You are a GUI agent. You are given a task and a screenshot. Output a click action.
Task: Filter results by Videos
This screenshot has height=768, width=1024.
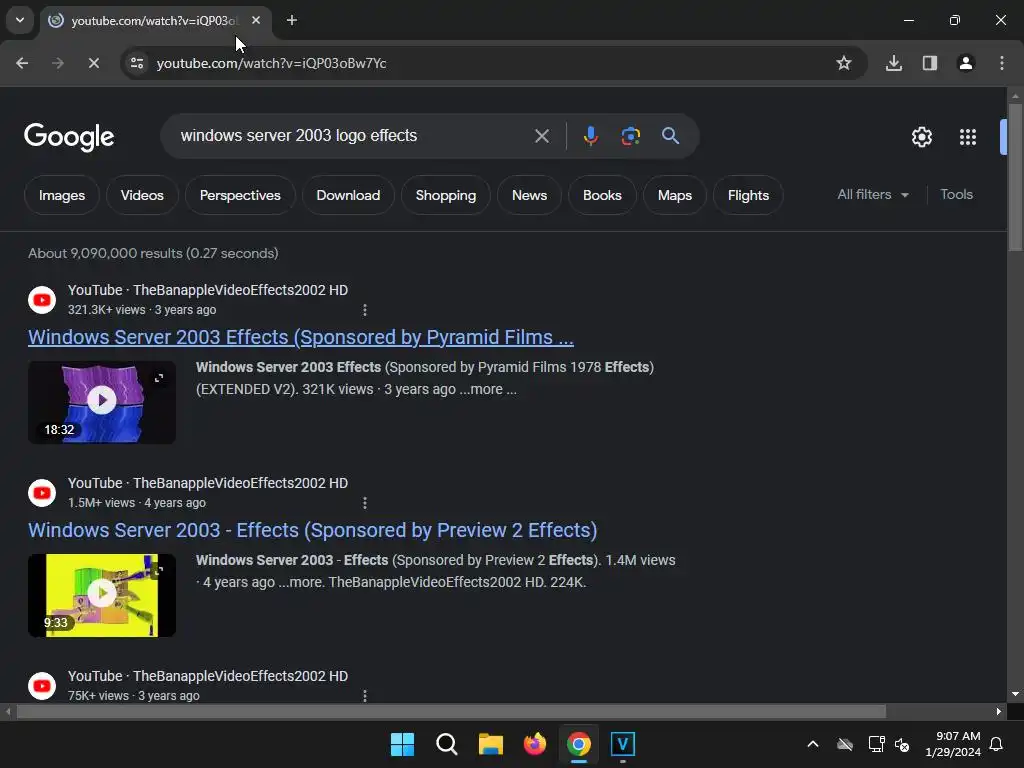point(142,195)
